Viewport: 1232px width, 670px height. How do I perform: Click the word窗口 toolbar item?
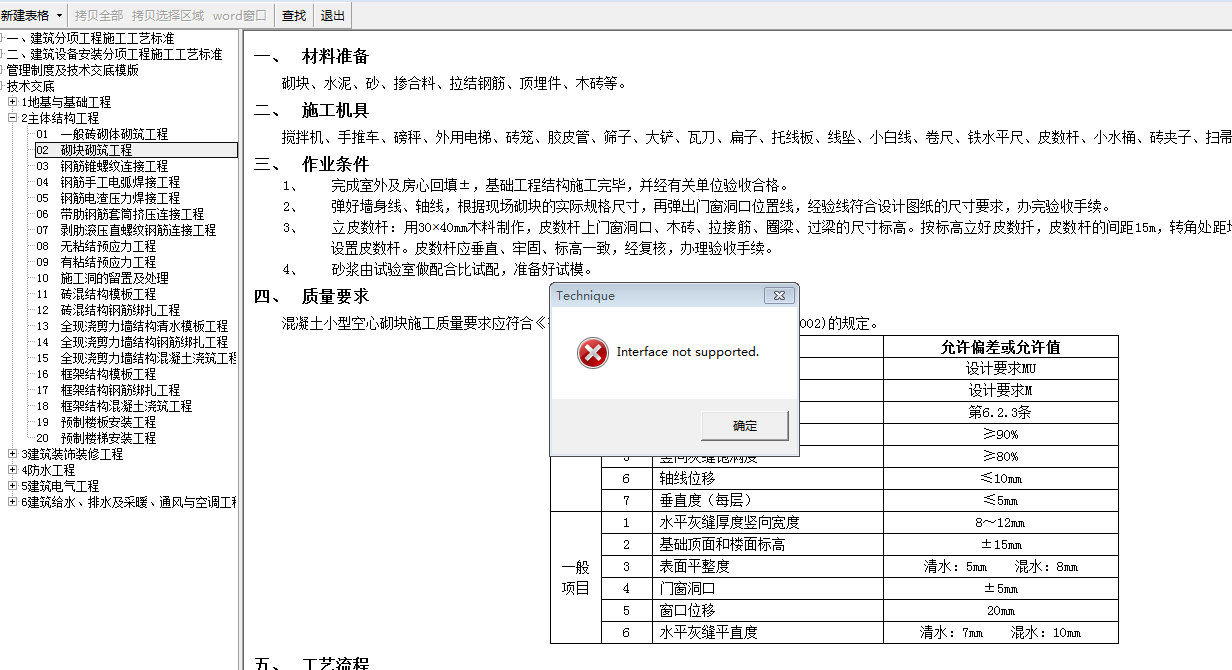tap(240, 16)
